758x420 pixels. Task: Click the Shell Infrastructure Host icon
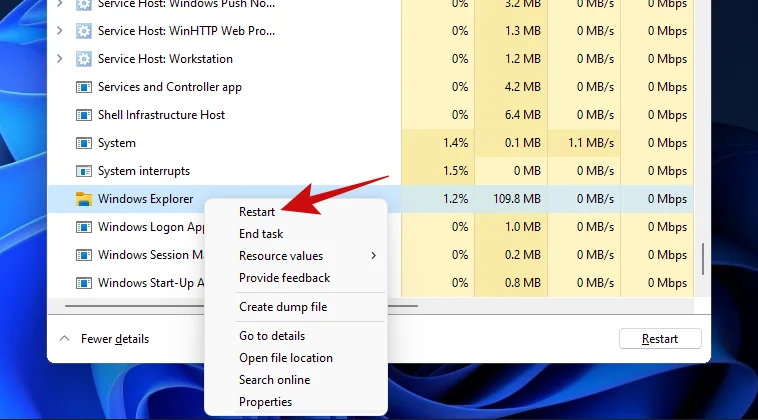point(84,115)
